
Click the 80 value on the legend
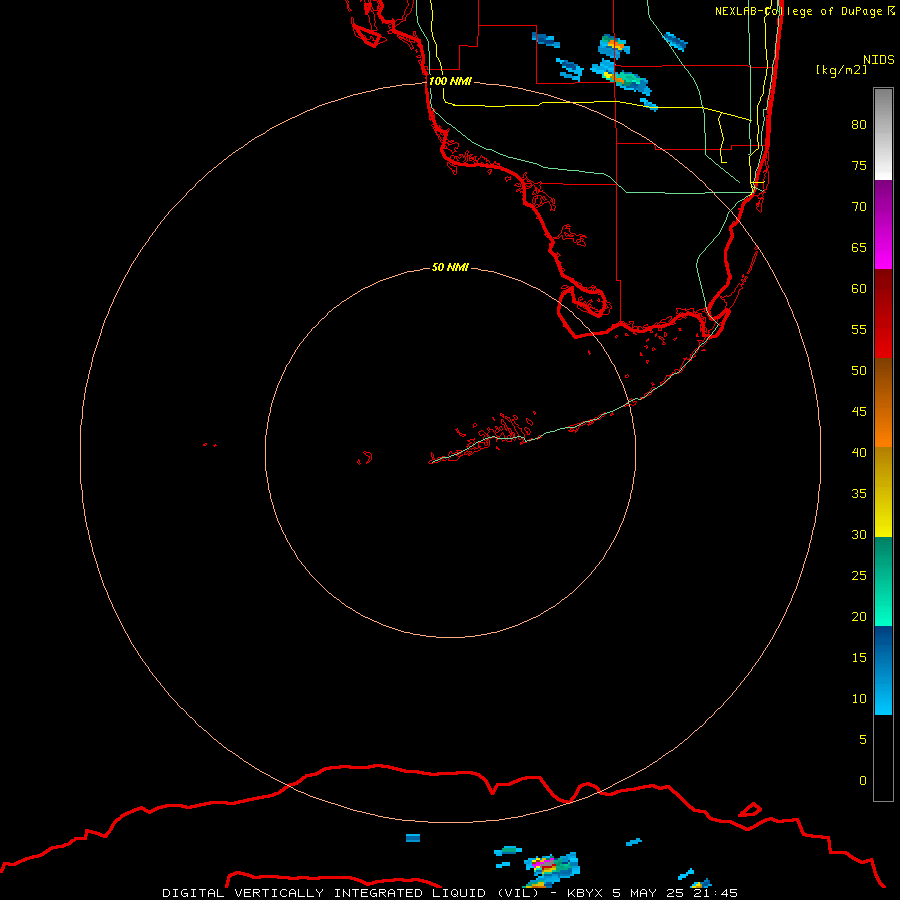click(x=859, y=125)
